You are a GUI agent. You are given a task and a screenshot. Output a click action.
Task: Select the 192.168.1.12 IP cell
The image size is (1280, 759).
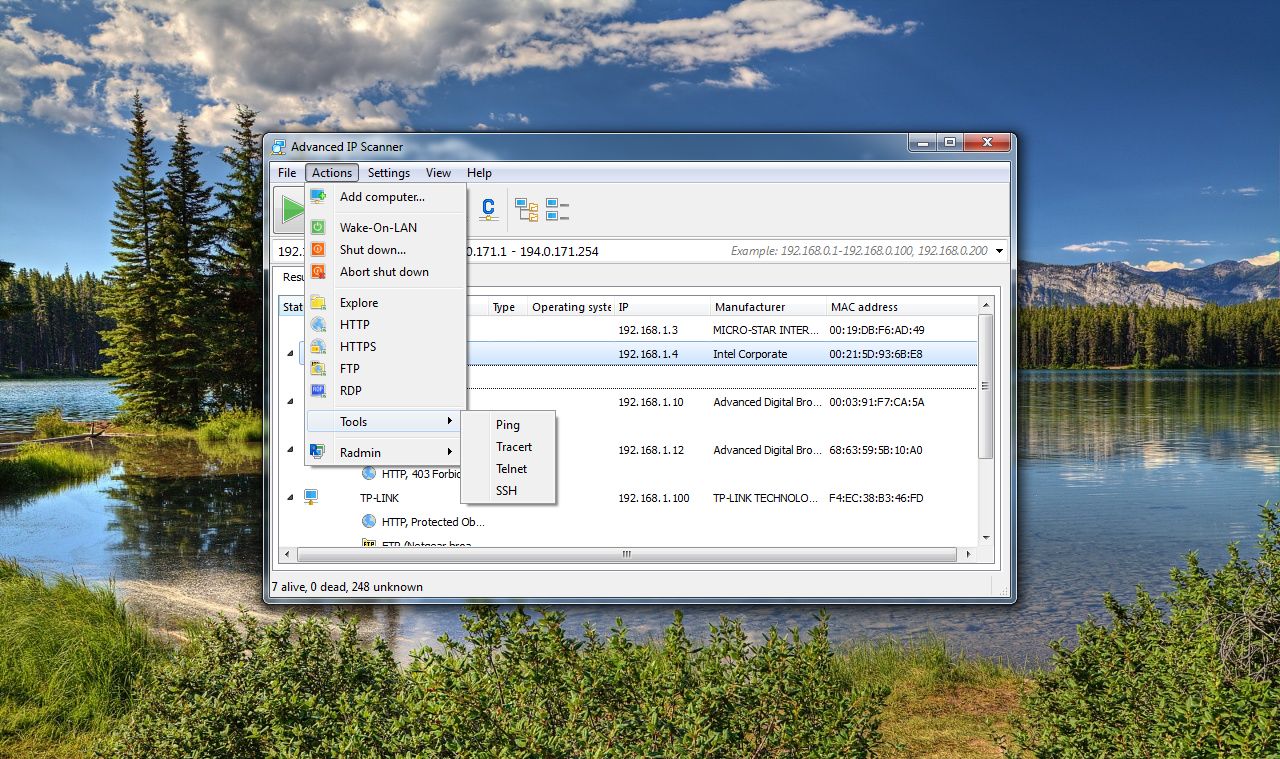click(x=651, y=450)
